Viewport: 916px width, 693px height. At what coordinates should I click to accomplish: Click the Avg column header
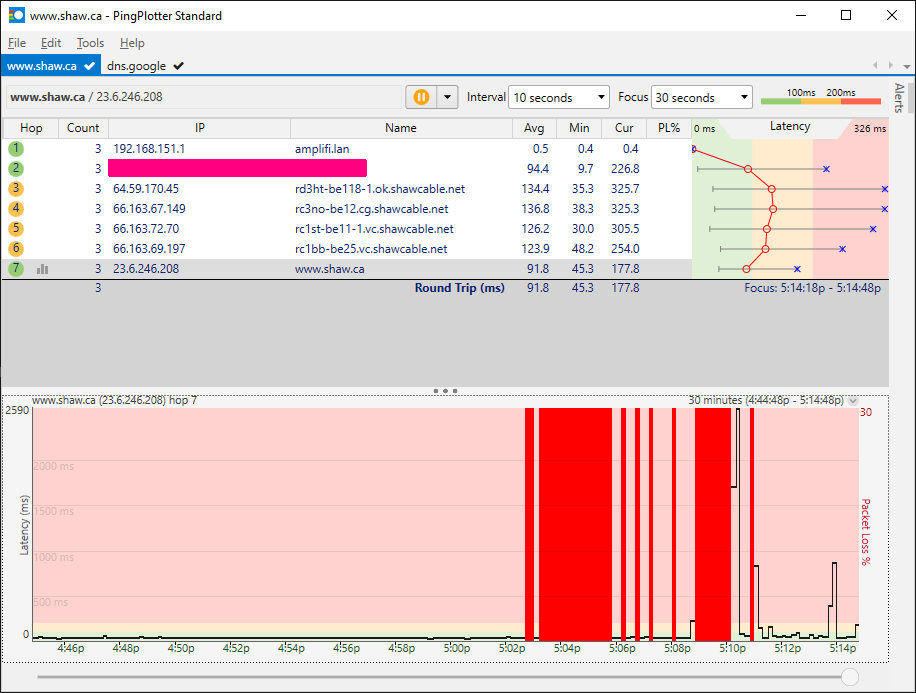(x=534, y=128)
